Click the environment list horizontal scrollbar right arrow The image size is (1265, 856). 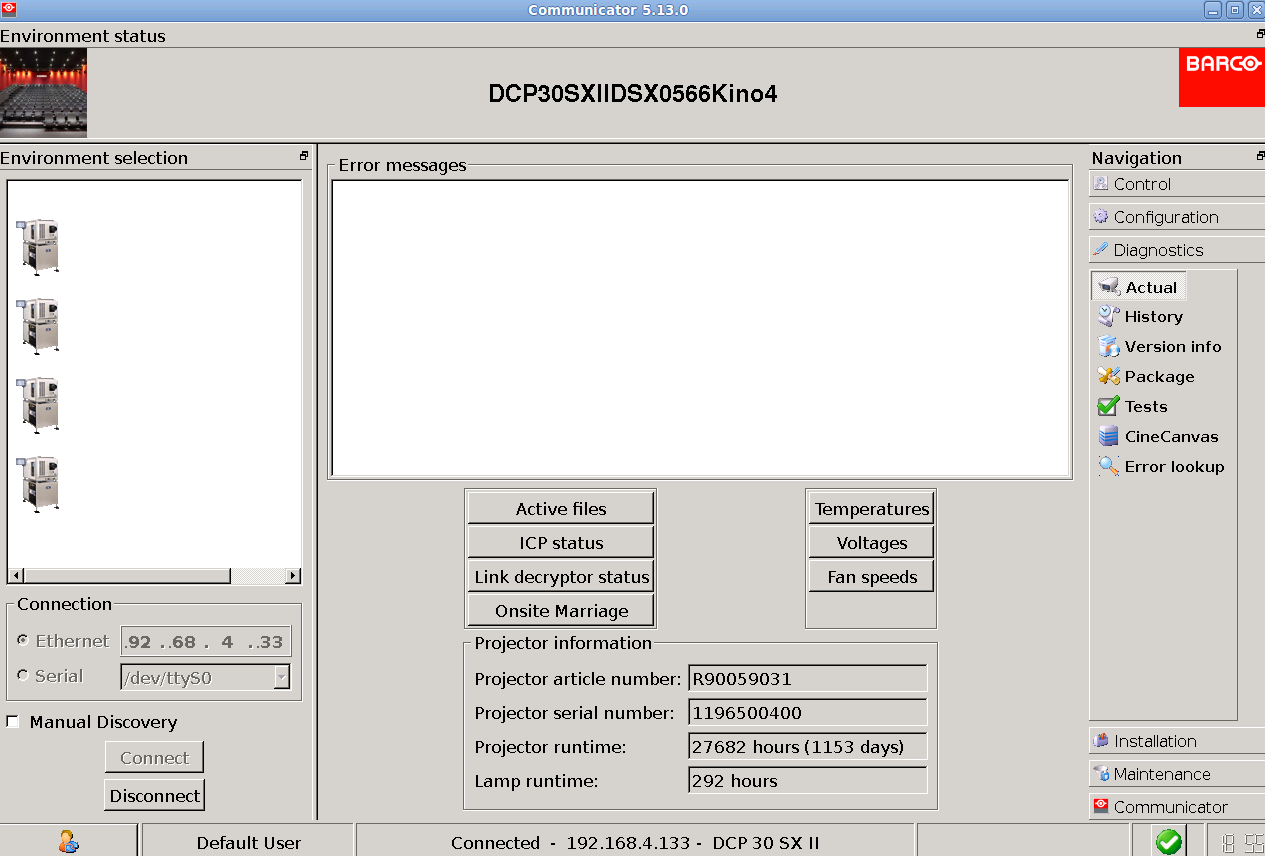292,576
